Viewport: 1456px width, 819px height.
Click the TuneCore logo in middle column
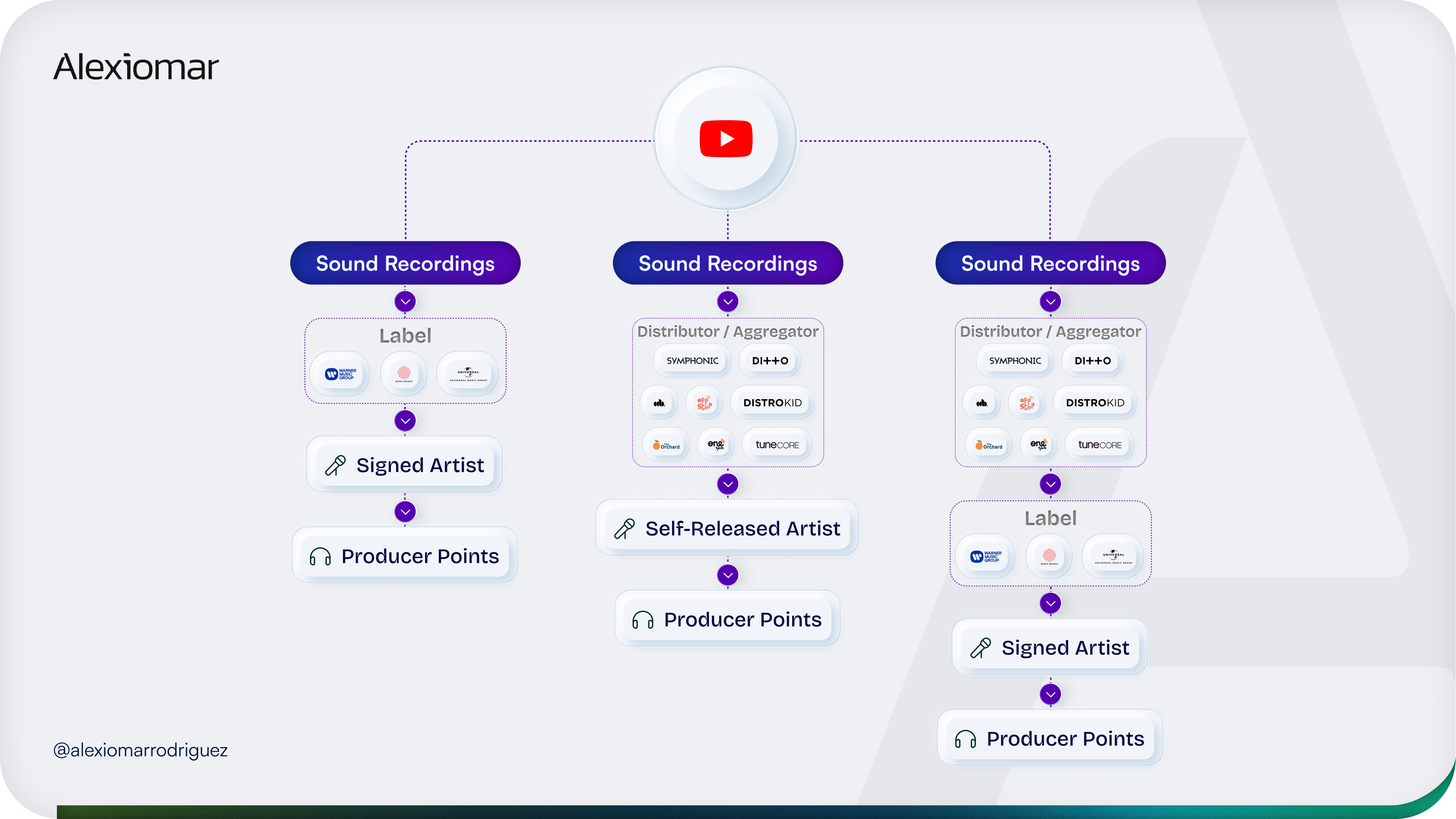coord(777,445)
